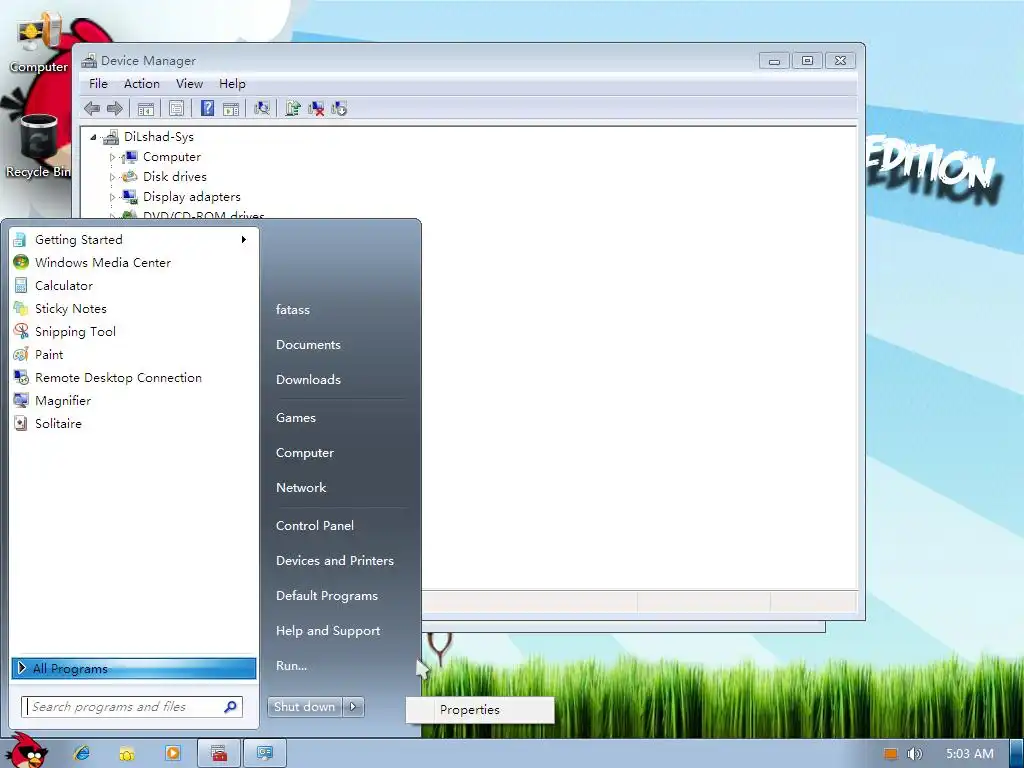The image size is (1024, 768).
Task: Click Scan for hardware changes toolbar icon
Action: 262,108
